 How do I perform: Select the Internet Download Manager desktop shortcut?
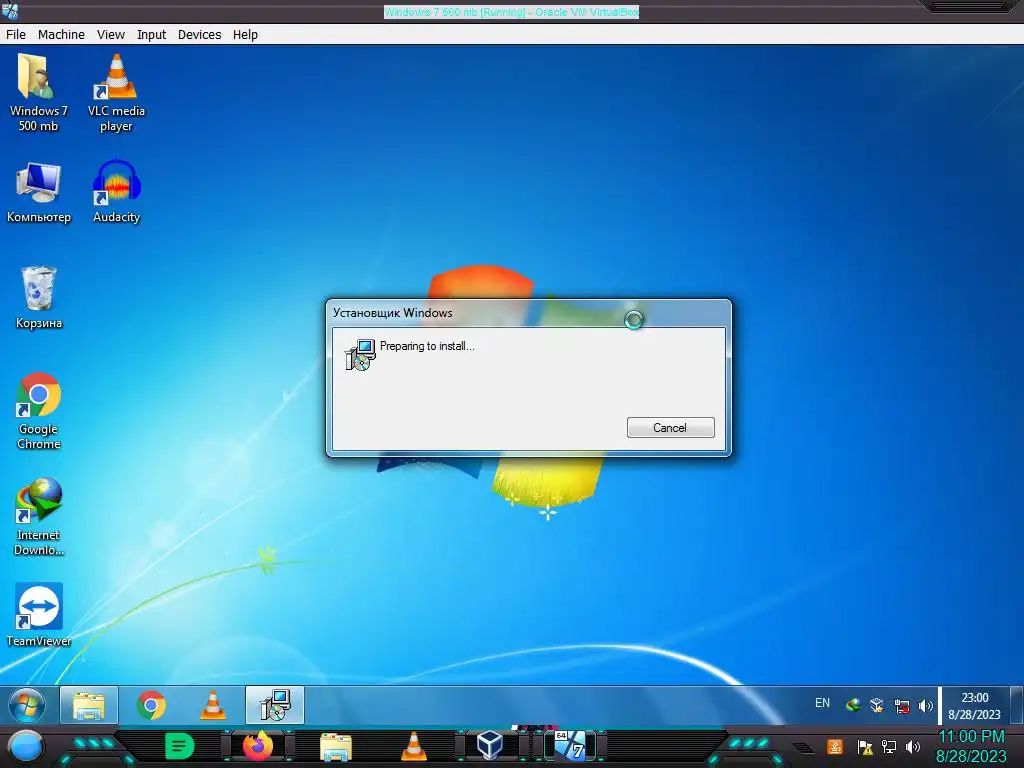[x=39, y=517]
